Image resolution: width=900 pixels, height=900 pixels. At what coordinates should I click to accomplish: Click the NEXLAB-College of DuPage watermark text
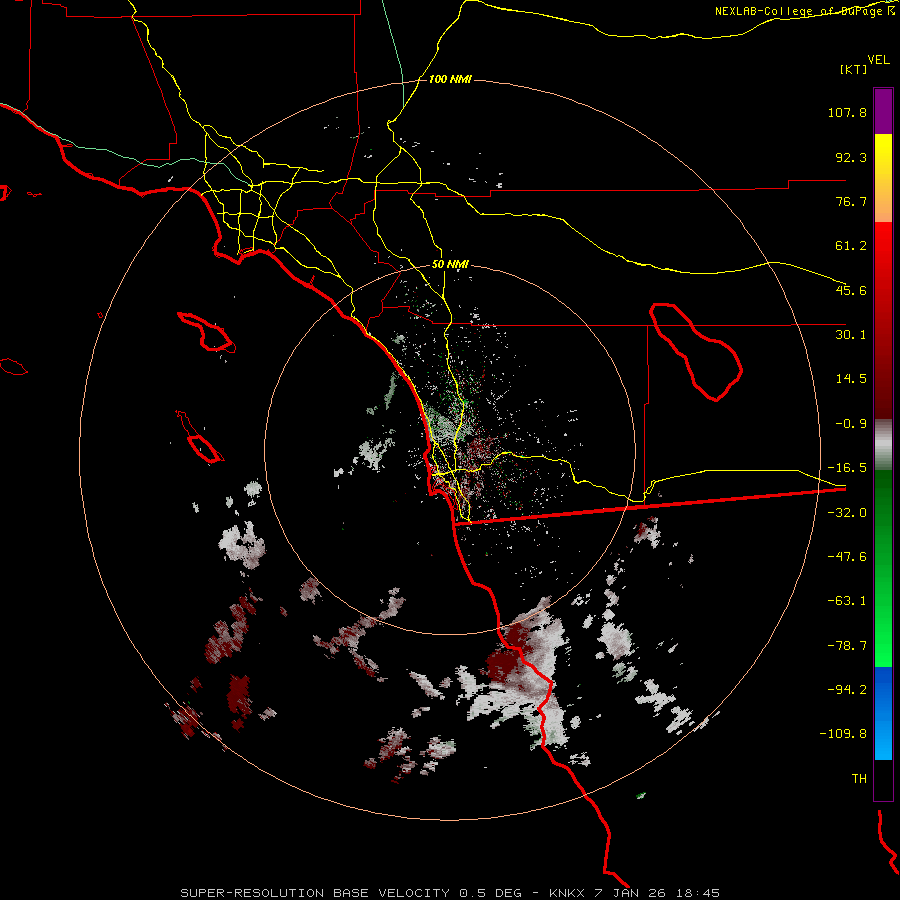point(798,11)
